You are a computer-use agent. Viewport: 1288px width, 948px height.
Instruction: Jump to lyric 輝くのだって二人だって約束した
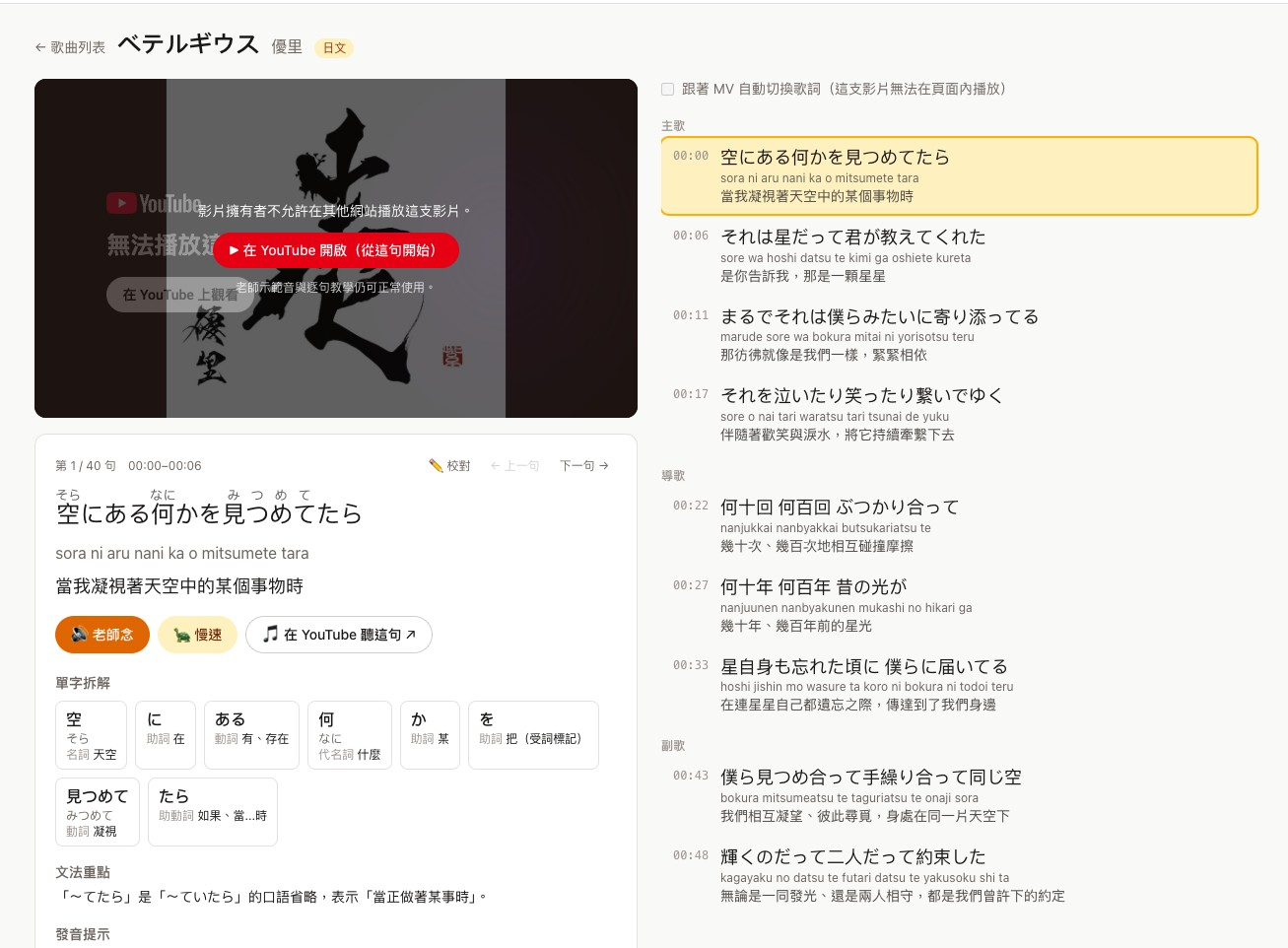coord(959,875)
